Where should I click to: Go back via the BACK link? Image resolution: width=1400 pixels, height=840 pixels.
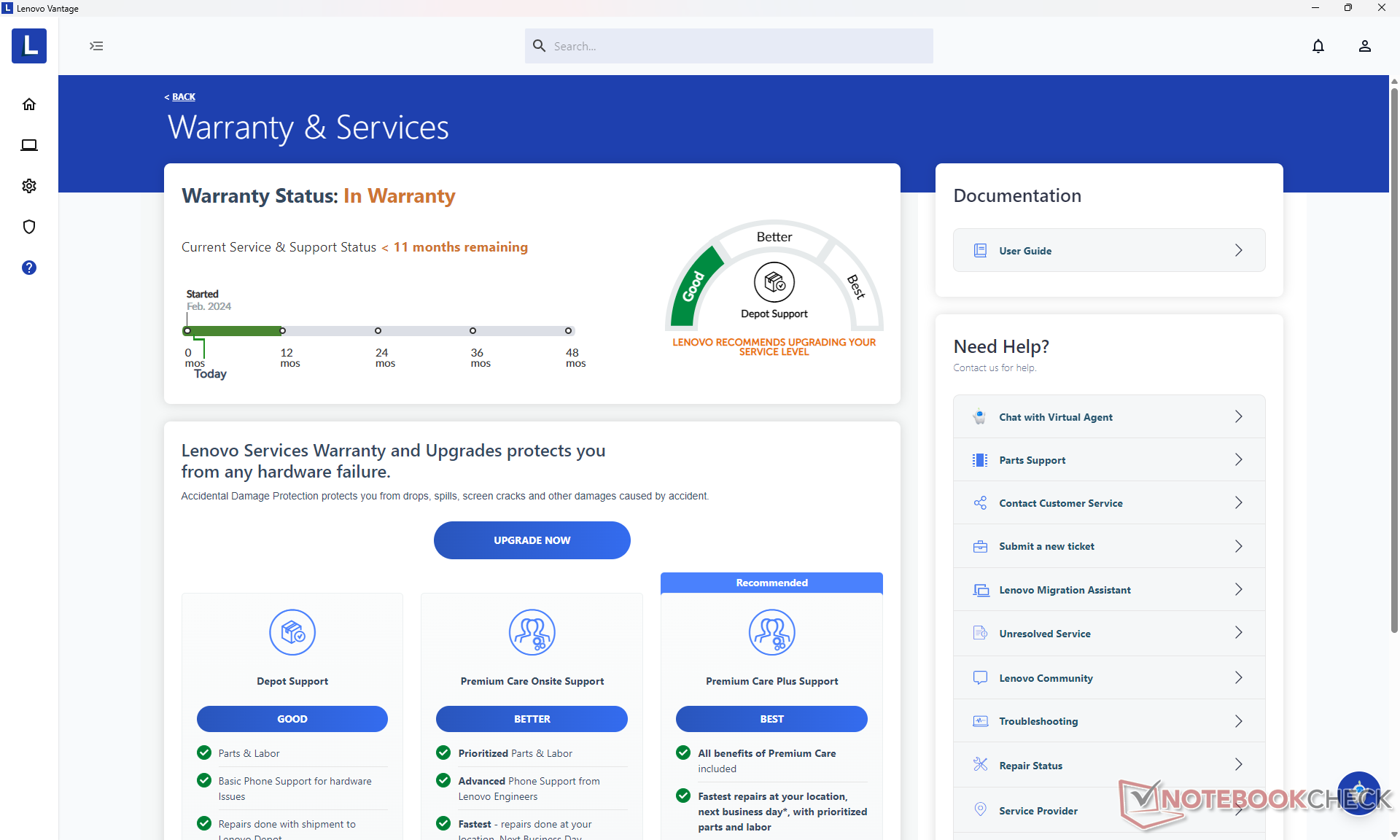tap(183, 97)
